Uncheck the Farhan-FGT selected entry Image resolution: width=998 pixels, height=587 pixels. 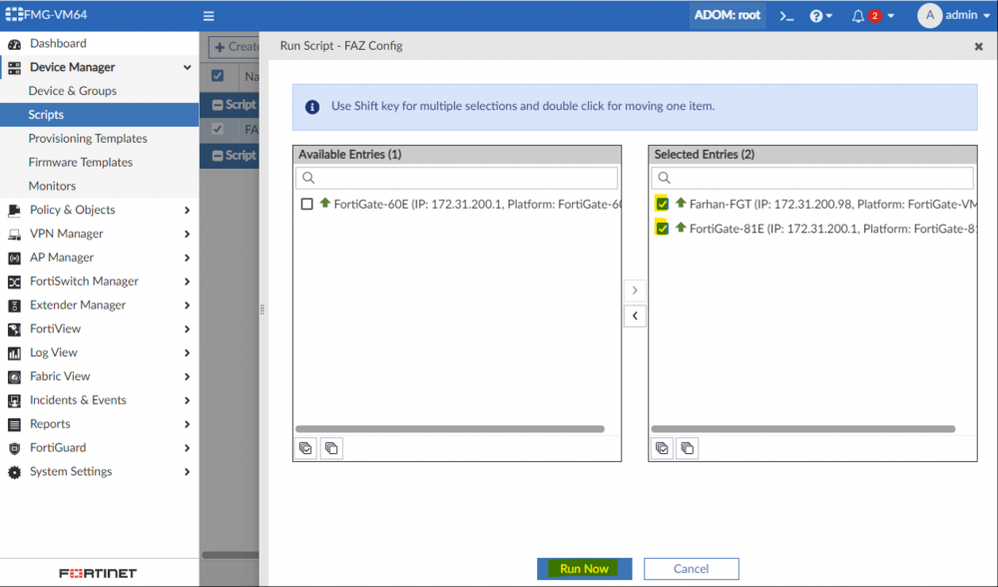click(662, 204)
